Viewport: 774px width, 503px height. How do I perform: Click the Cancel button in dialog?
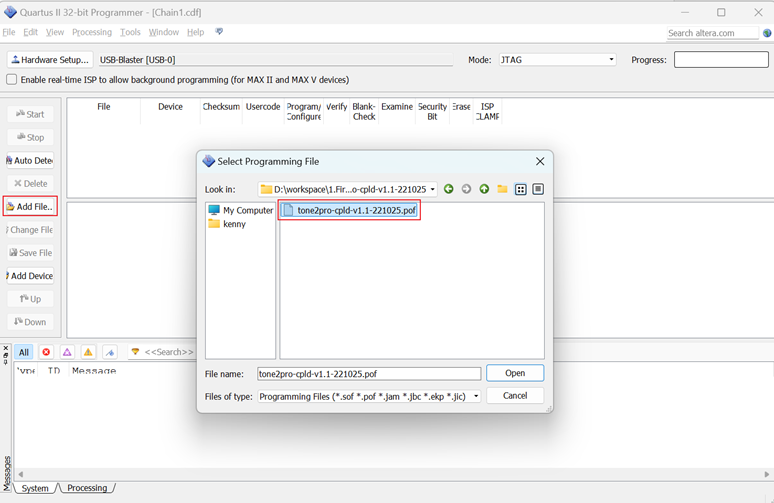(x=515, y=395)
